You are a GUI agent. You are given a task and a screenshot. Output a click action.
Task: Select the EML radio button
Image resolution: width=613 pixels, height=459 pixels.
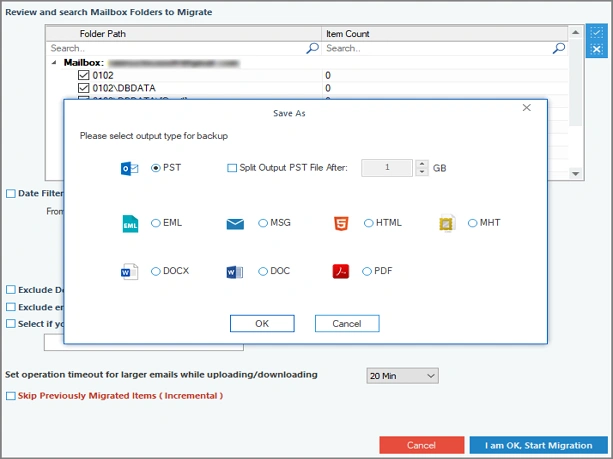tap(155, 223)
